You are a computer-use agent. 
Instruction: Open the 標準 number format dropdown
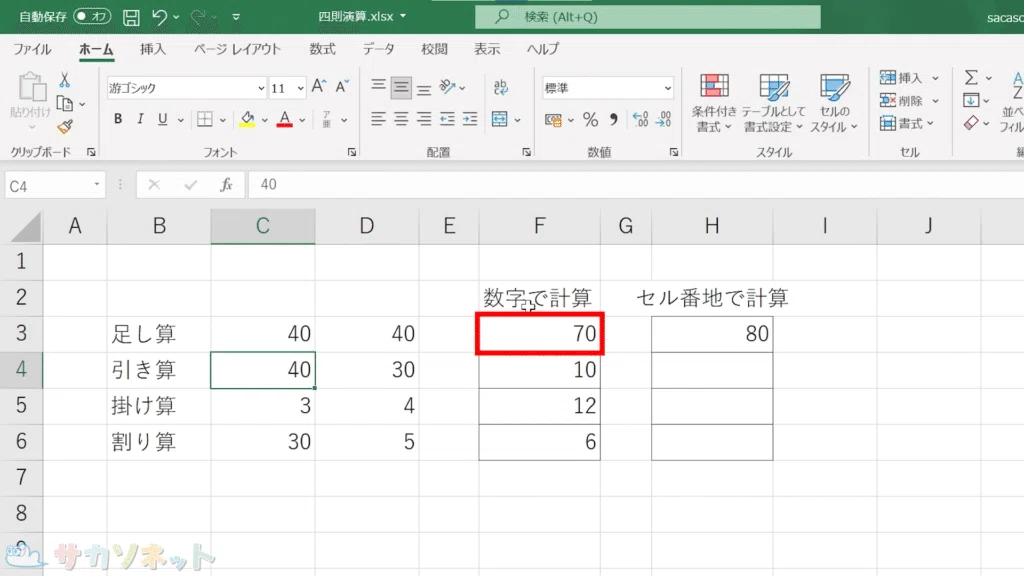pos(667,88)
